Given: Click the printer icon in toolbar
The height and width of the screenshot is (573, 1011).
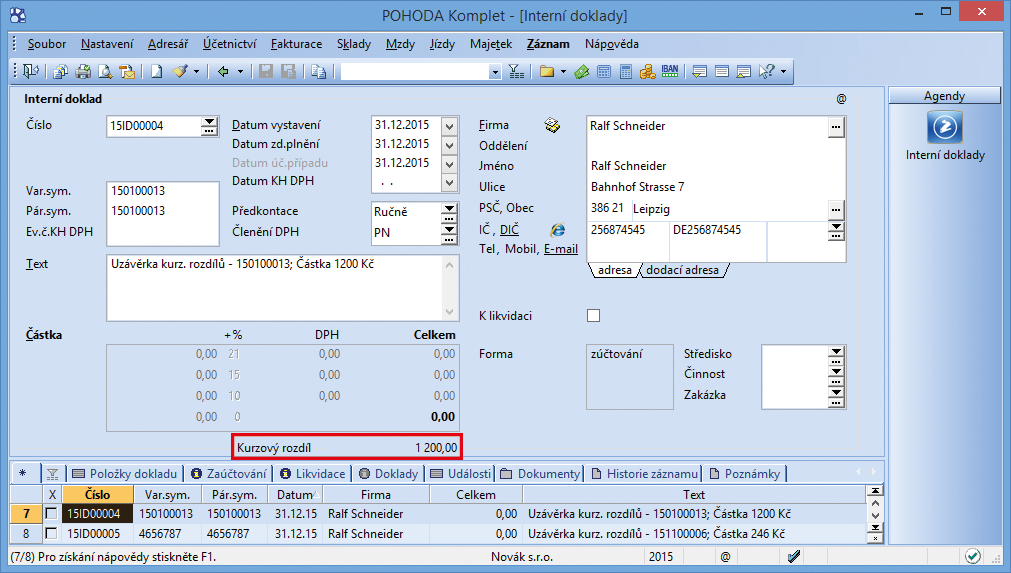Looking at the screenshot, I should [83, 72].
